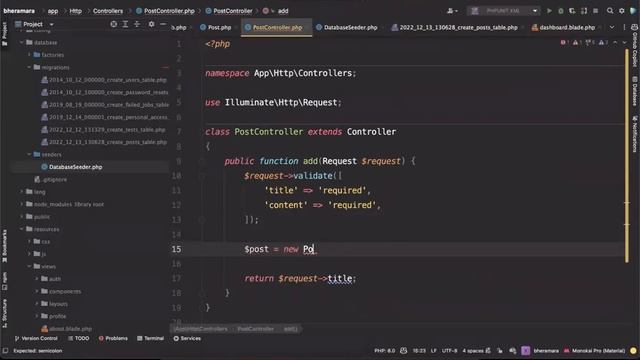Switch to the Post.php editor tab
640x360 pixels.
coord(216,27)
